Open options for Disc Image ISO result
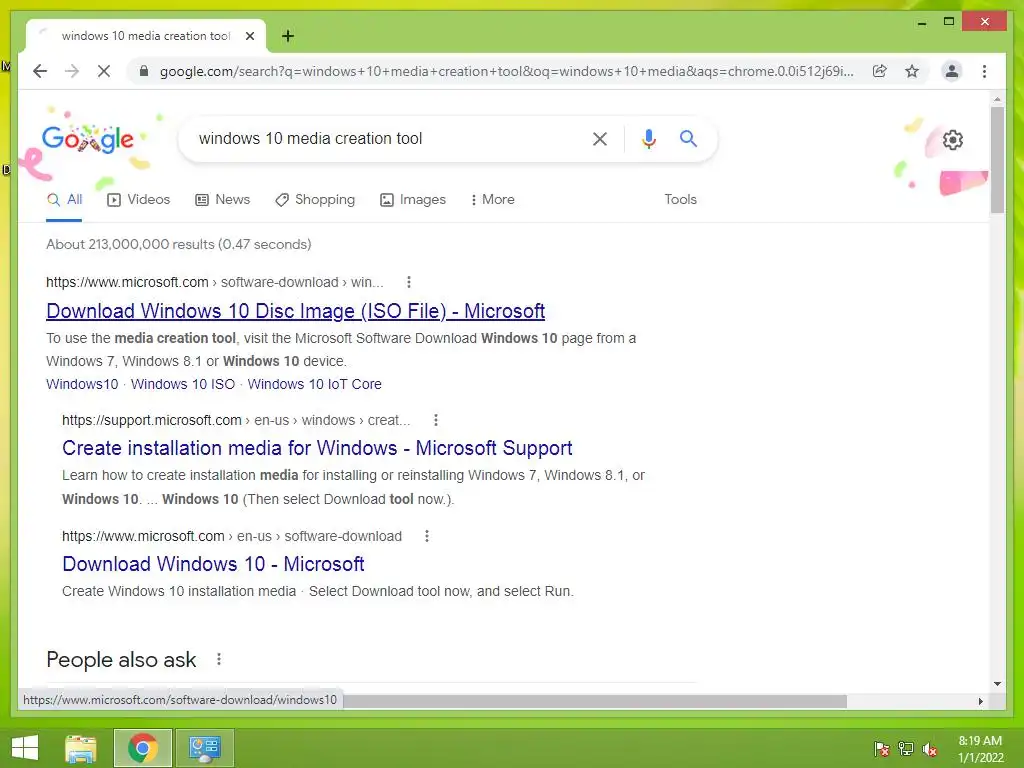The height and width of the screenshot is (768, 1024). (x=409, y=282)
